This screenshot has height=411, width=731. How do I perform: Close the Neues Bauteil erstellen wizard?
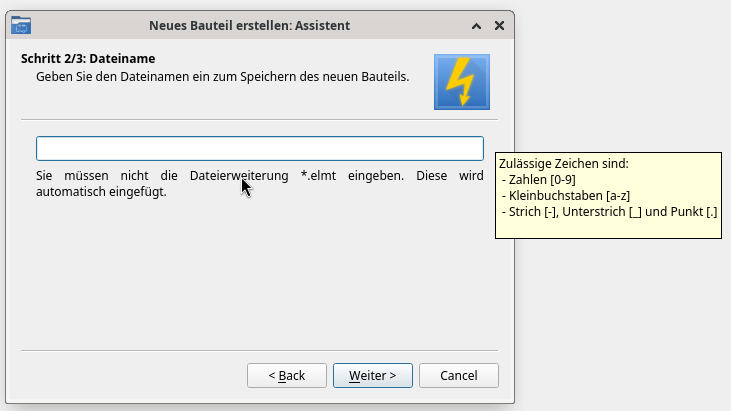pos(497,24)
